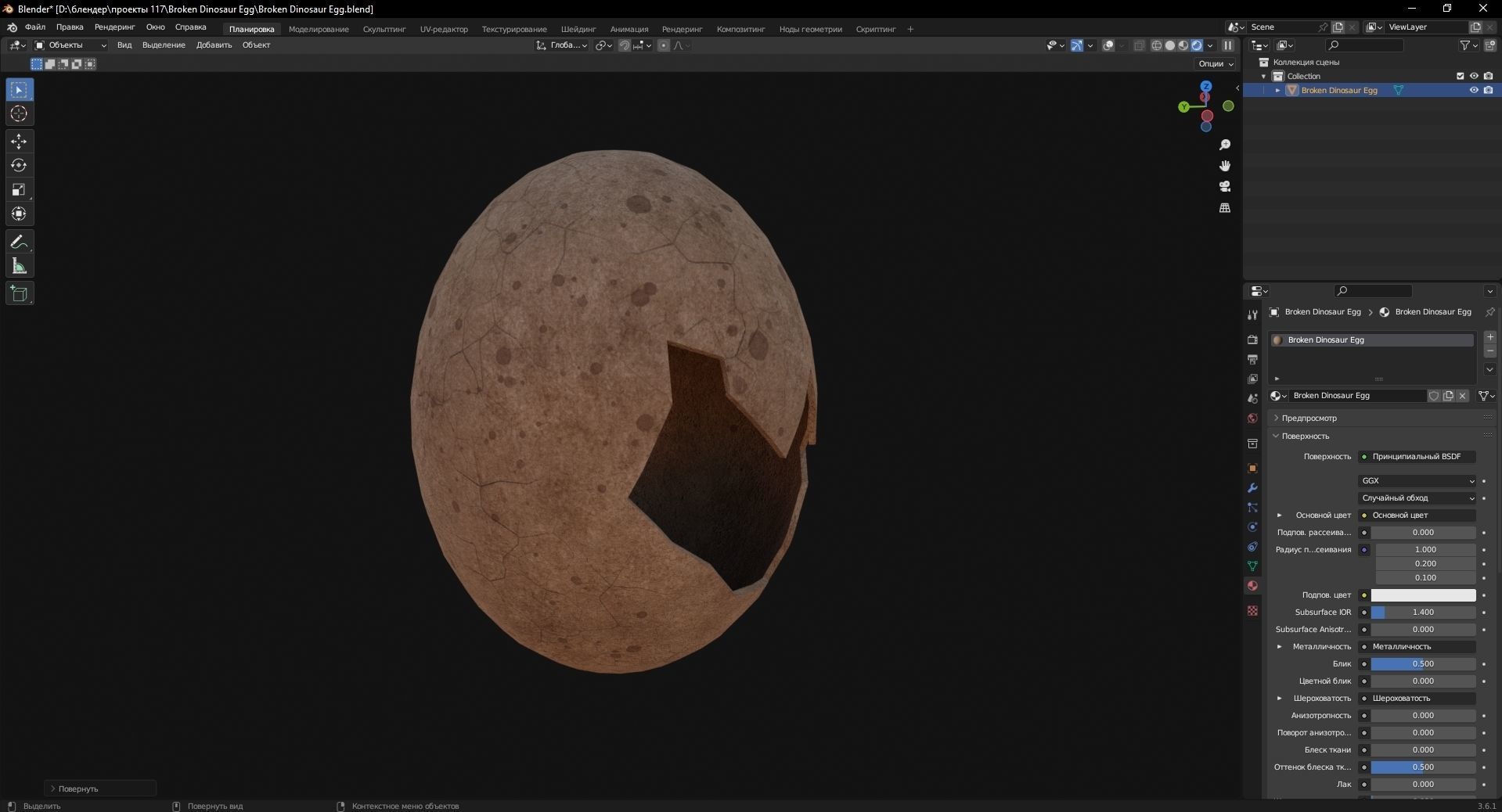Open the World properties tab
The image size is (1502, 812).
pyautogui.click(x=1252, y=418)
